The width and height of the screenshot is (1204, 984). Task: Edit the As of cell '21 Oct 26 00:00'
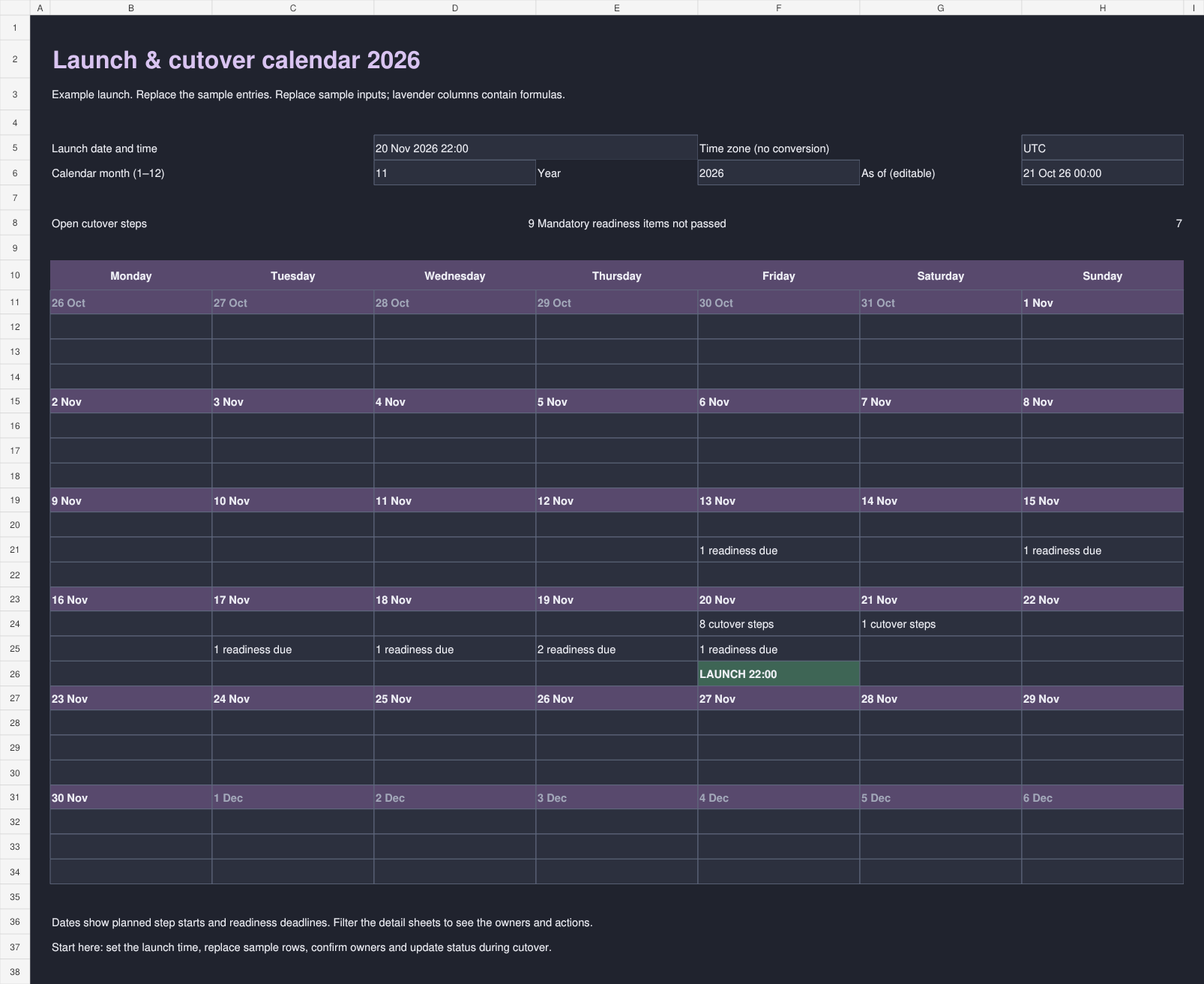(1102, 172)
